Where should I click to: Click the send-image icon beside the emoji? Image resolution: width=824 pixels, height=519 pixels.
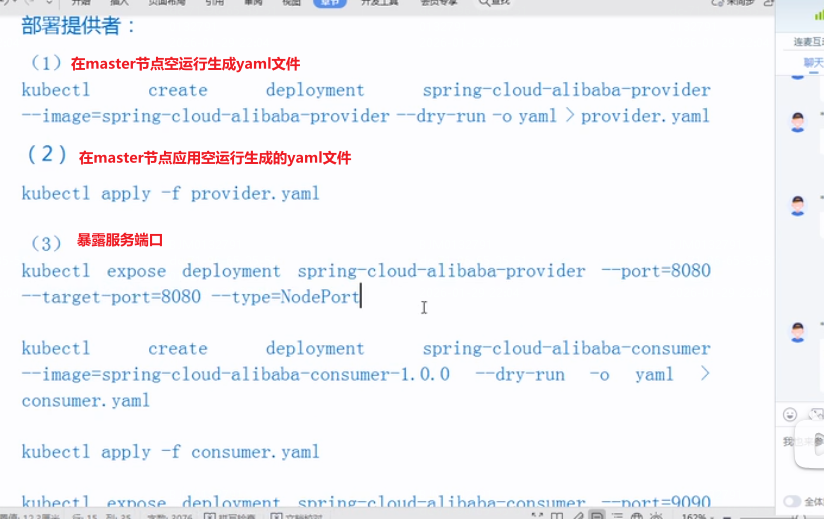[x=817, y=414]
